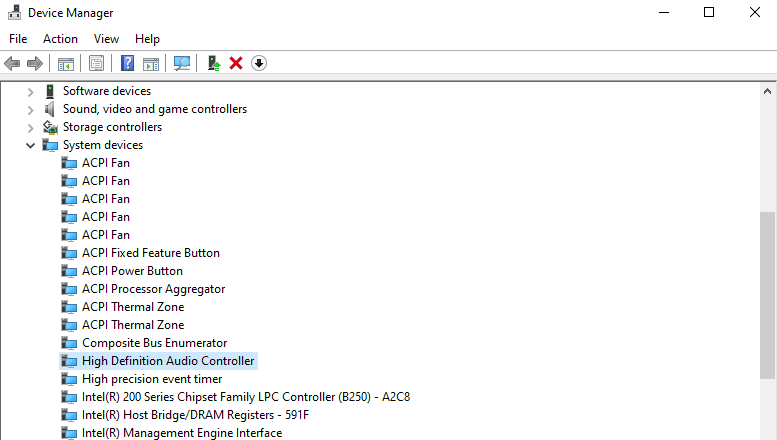
Task: Show/hide console tree toolbar icon
Action: point(65,63)
